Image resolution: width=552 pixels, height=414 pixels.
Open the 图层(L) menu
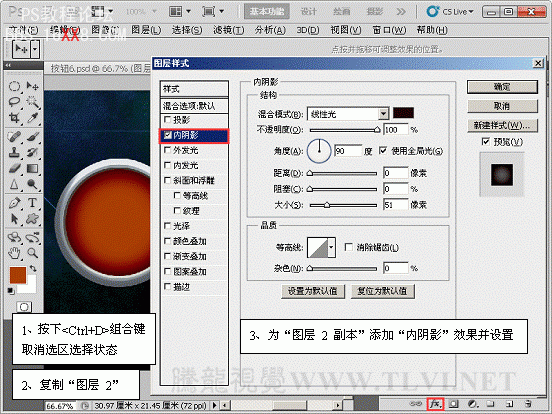pyautogui.click(x=146, y=30)
